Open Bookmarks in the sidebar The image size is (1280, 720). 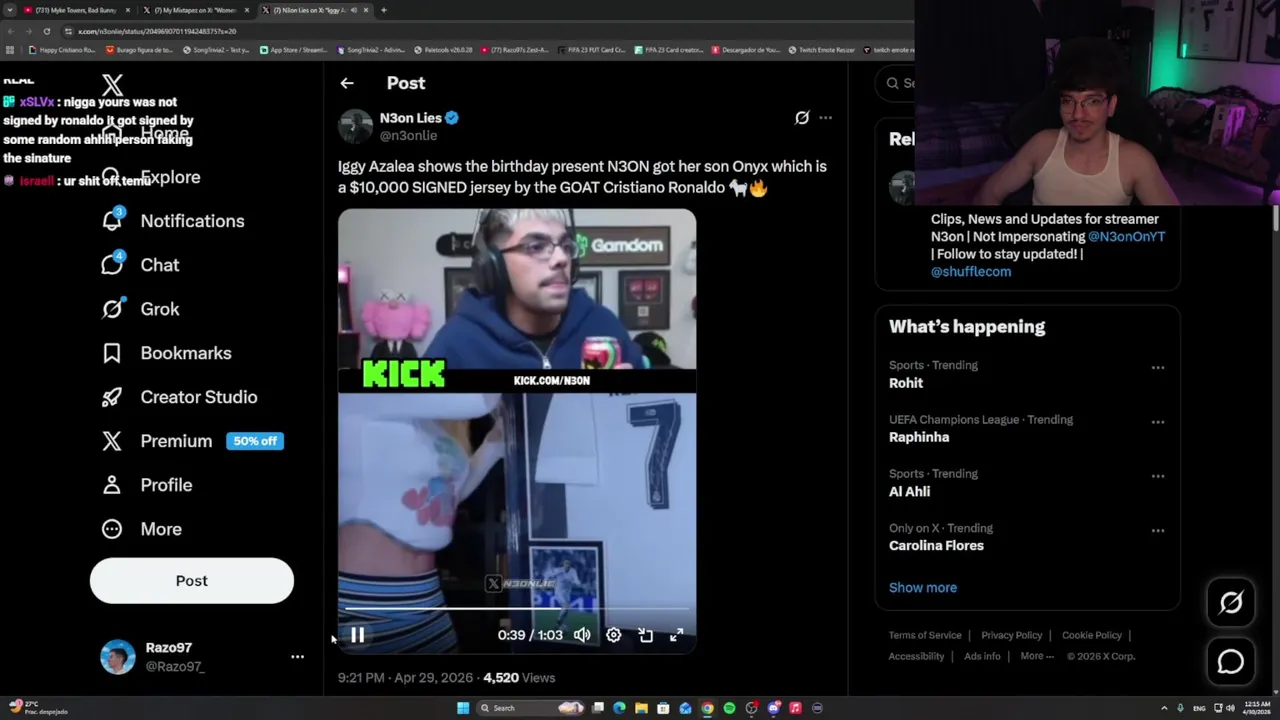coord(166,353)
